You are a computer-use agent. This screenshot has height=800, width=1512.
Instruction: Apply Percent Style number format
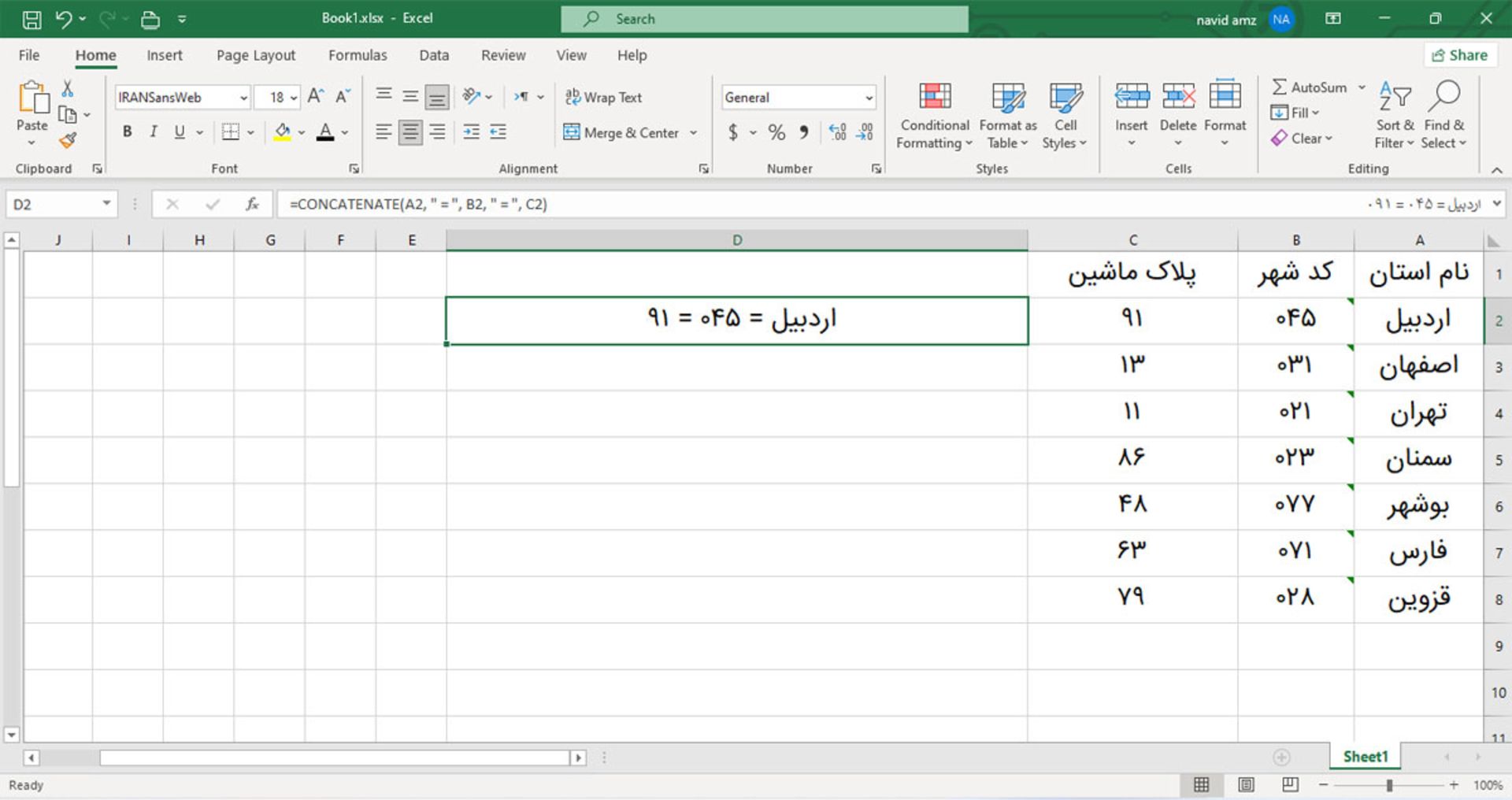tap(776, 132)
